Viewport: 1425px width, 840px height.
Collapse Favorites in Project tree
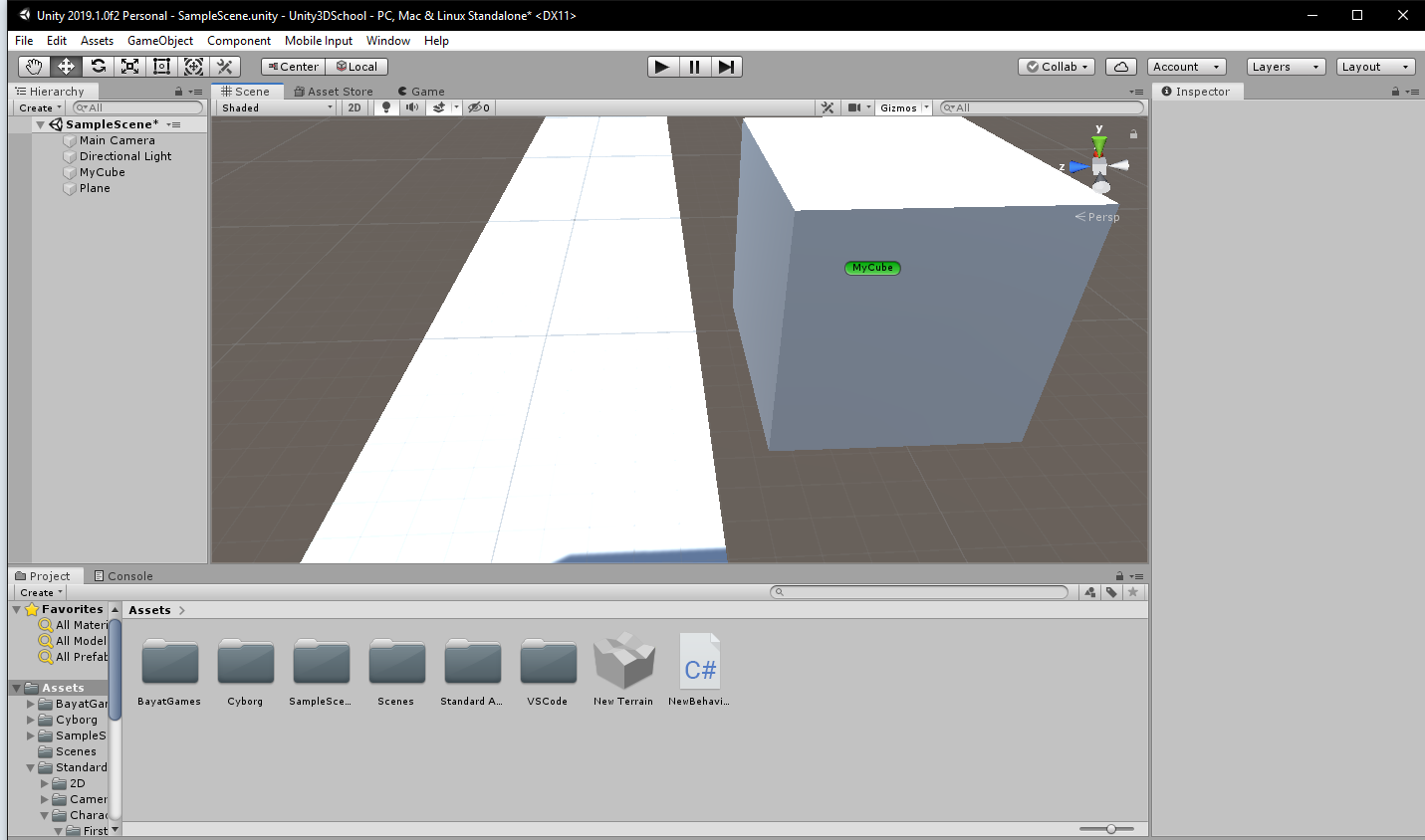pyautogui.click(x=17, y=609)
